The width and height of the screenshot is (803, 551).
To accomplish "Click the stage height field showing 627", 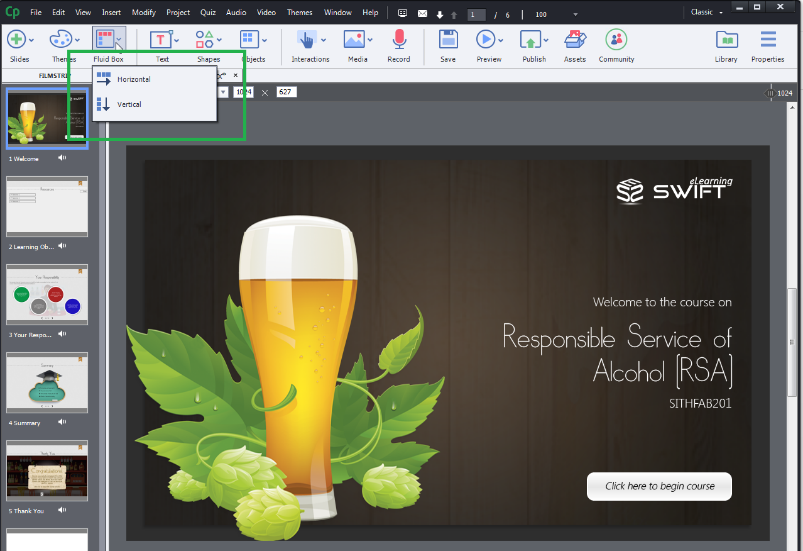I will [286, 92].
